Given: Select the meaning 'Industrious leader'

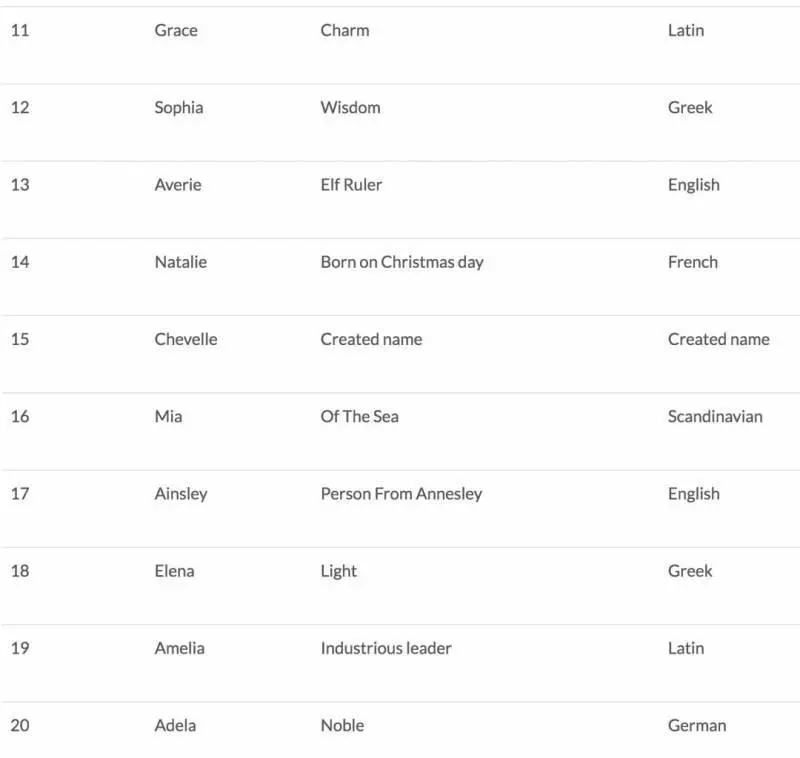Looking at the screenshot, I should (x=386, y=648).
